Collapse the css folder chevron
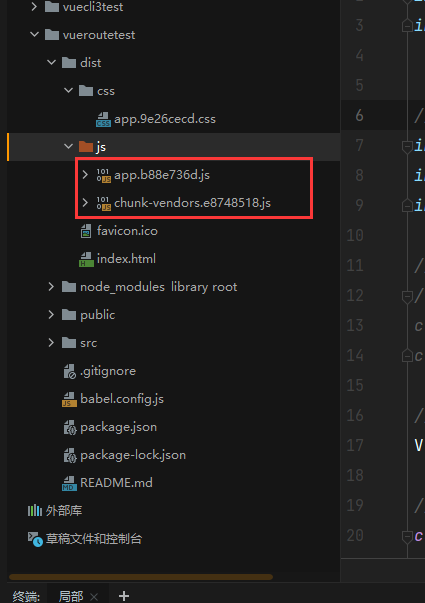The height and width of the screenshot is (603, 425). [x=68, y=91]
